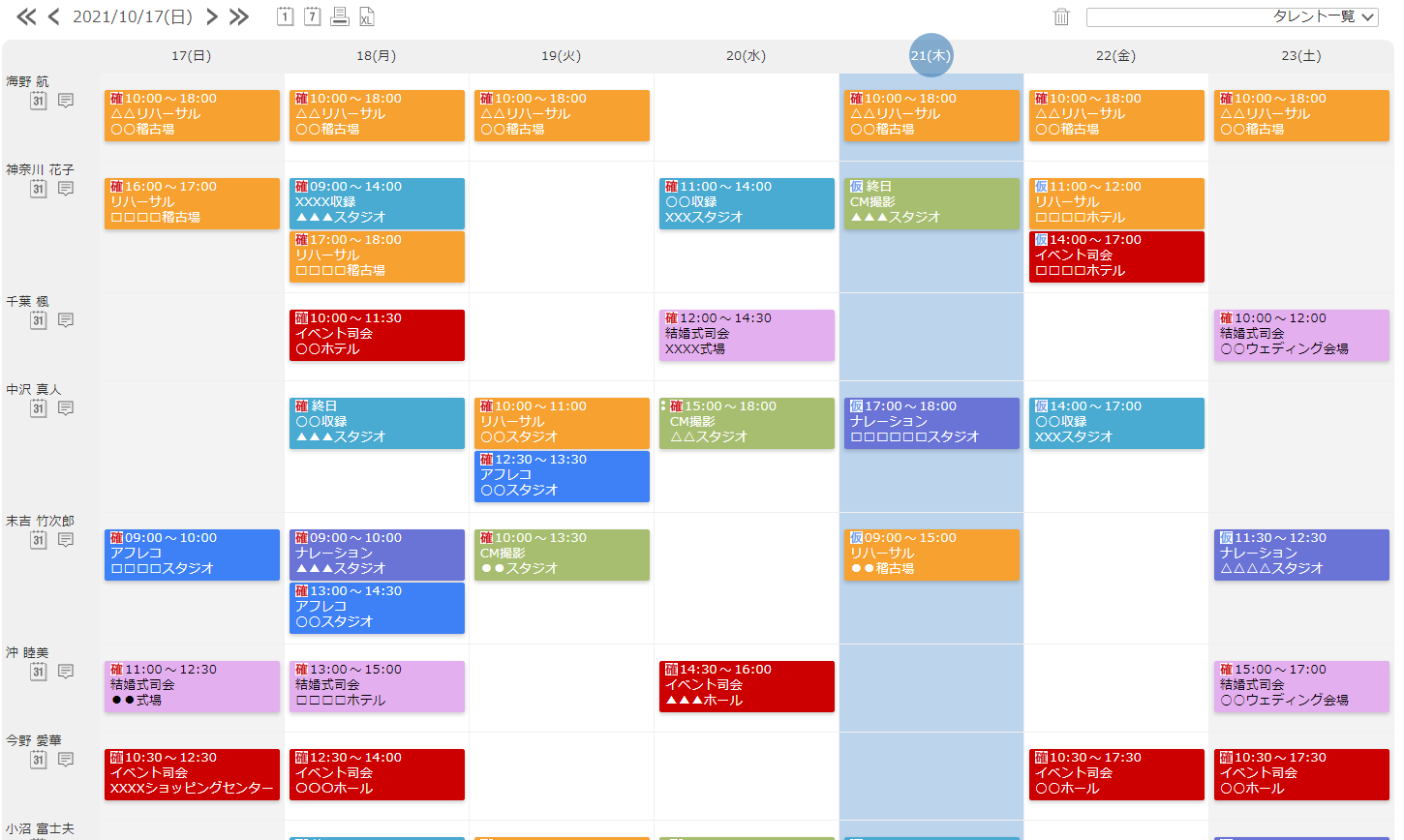Open the comment icon for 千葉 楓
The height and width of the screenshot is (840, 1404).
66,320
